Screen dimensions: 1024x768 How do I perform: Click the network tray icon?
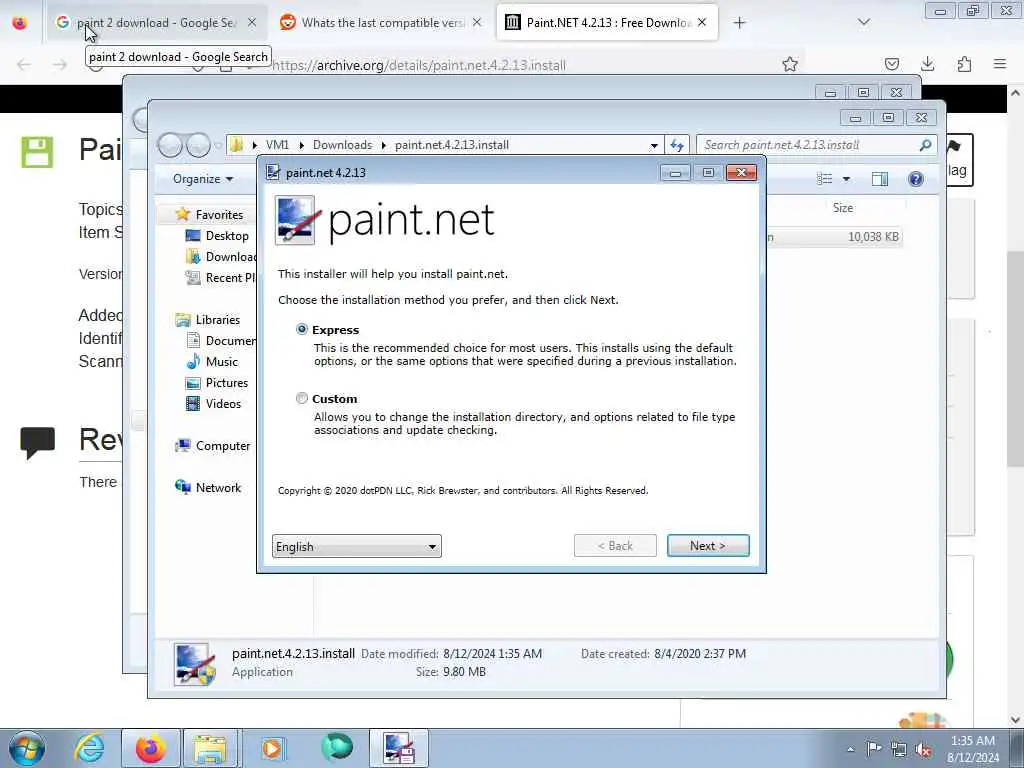pos(899,750)
